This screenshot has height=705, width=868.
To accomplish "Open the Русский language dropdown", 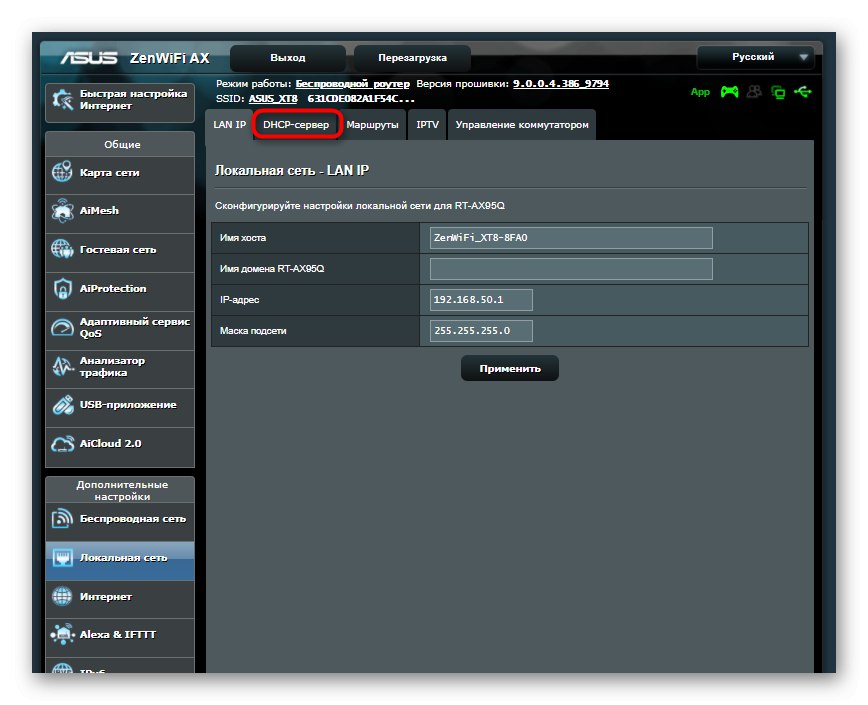I will click(x=755, y=57).
